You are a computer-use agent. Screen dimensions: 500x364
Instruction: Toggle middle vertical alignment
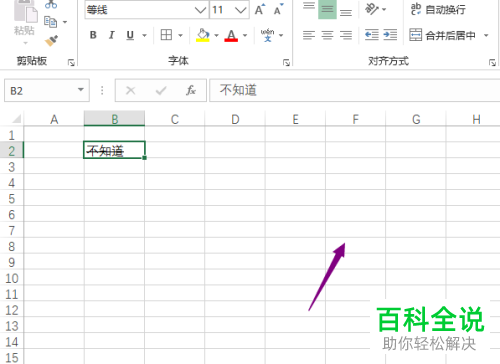[x=327, y=9]
